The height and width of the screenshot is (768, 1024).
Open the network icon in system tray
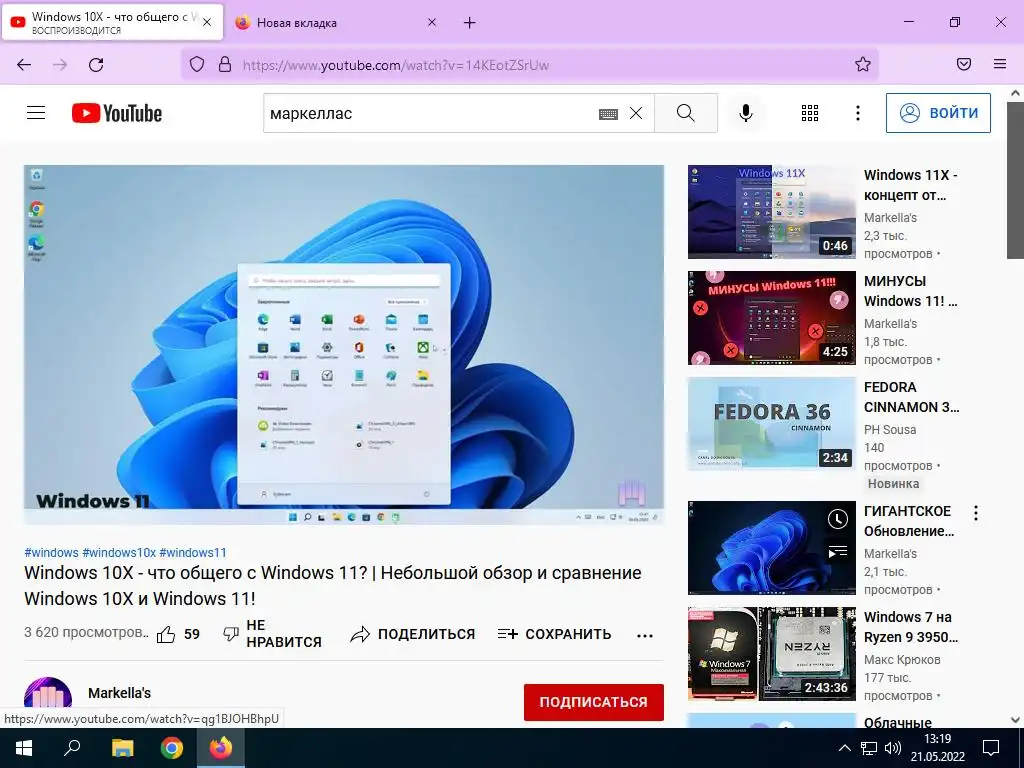tap(869, 748)
